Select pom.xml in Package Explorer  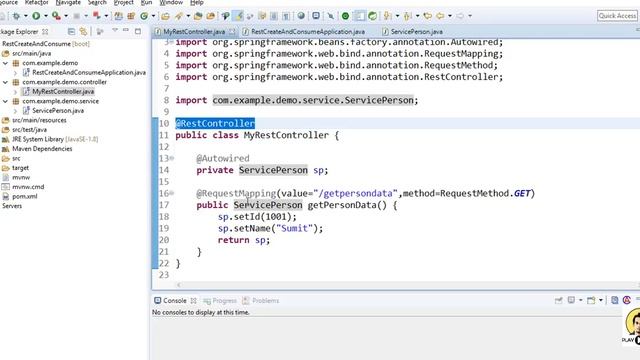coord(24,196)
